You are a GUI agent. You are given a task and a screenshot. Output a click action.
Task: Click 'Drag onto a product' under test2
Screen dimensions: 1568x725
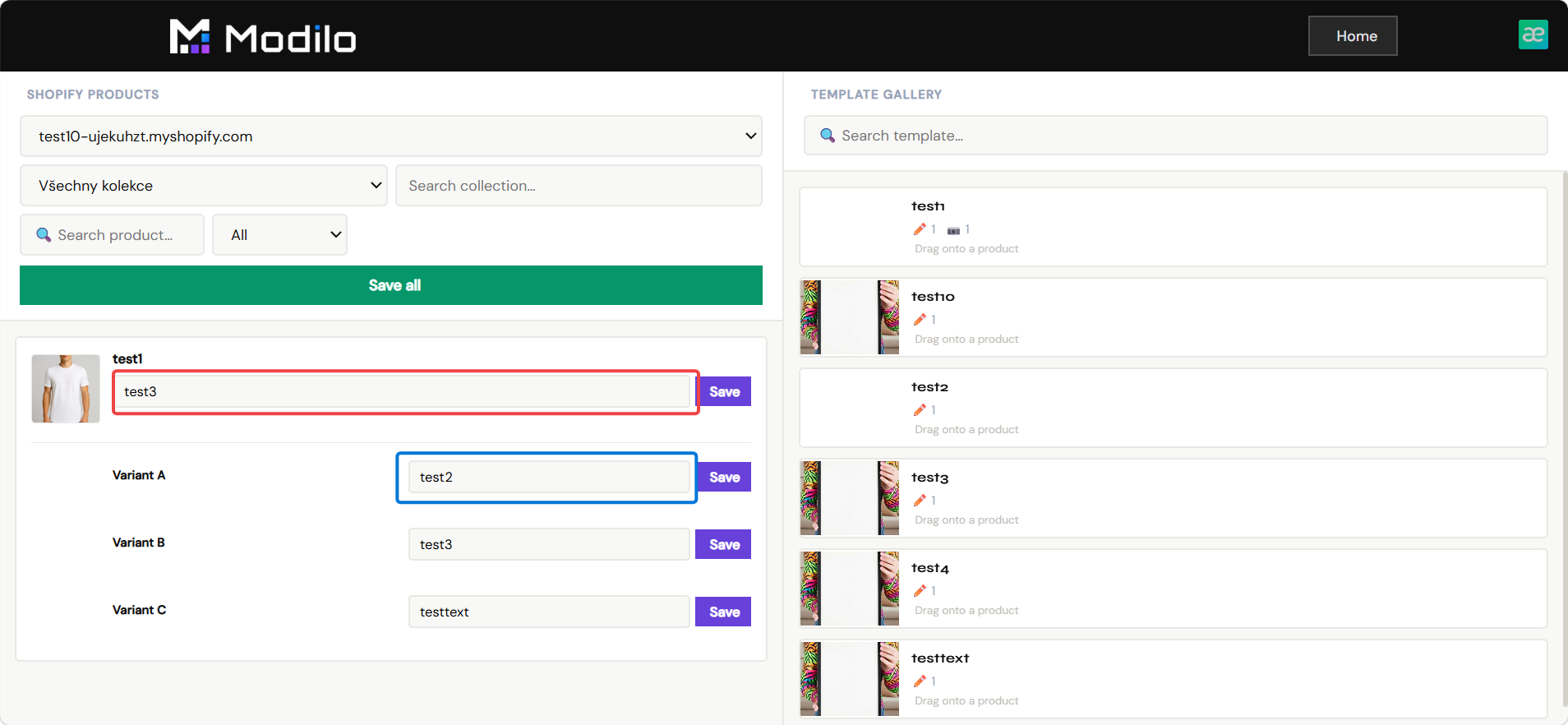coord(966,430)
